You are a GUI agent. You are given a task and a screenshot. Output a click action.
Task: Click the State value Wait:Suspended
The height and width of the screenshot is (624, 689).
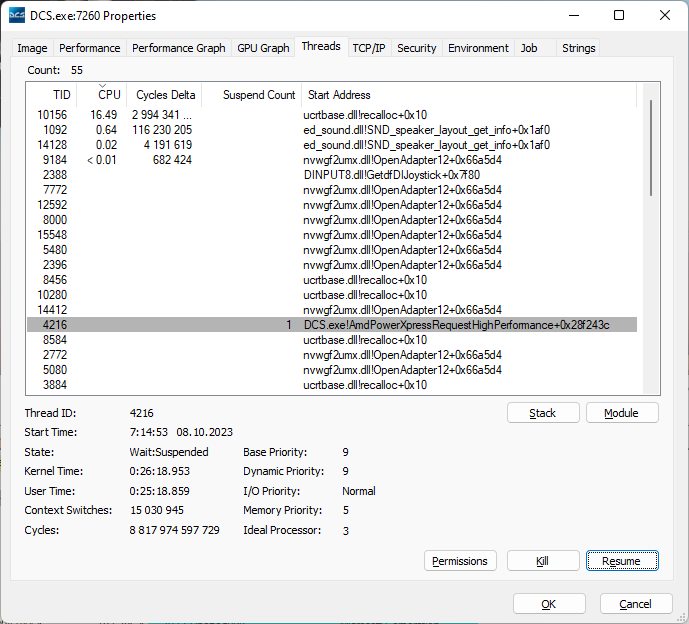coord(169,452)
